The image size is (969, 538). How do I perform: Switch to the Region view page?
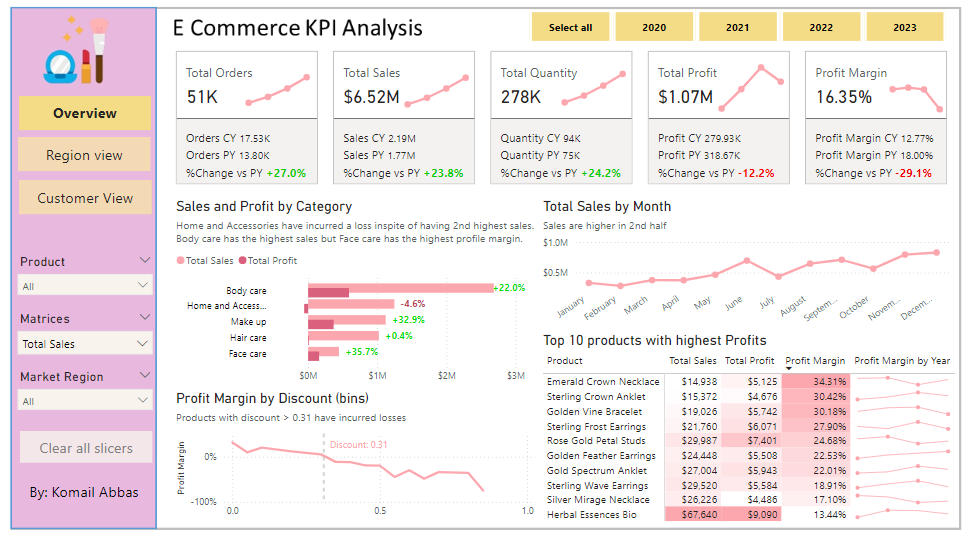85,155
